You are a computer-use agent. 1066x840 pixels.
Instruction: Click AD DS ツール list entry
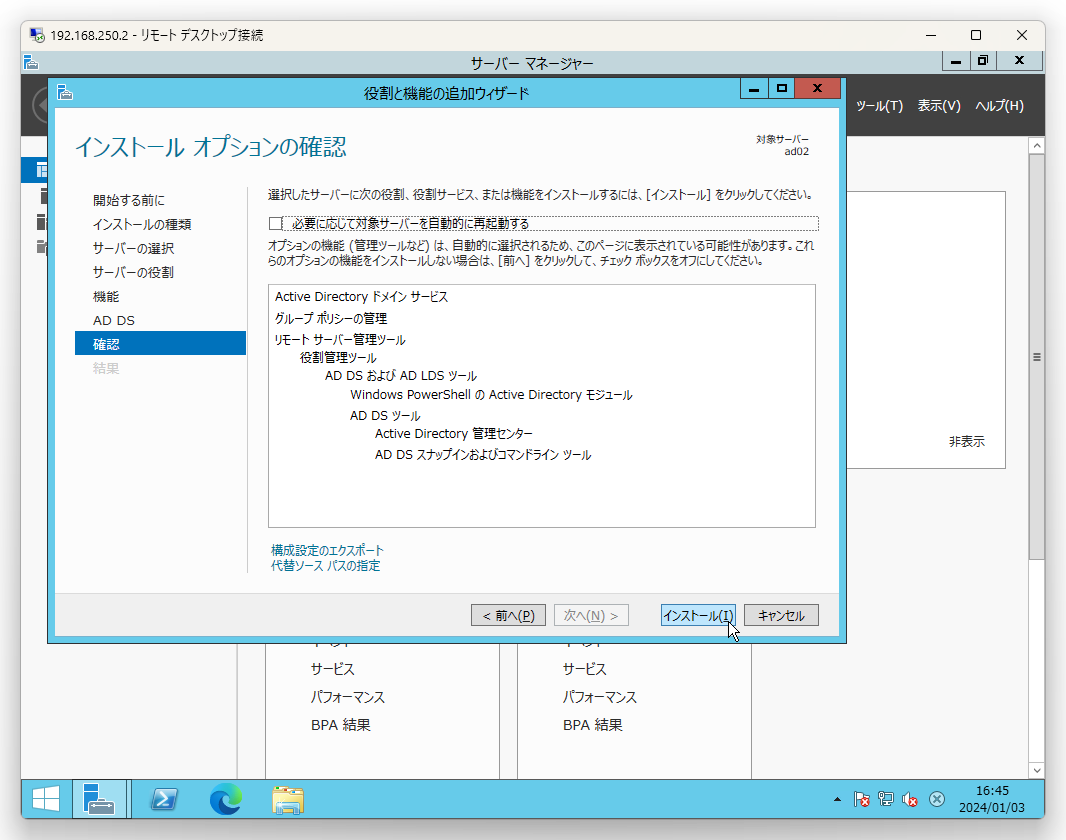385,415
